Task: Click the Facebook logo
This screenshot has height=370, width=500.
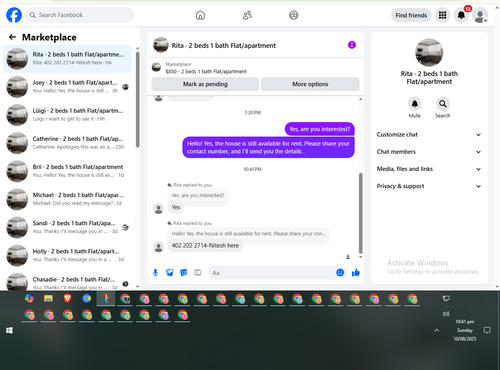Action: pos(14,15)
